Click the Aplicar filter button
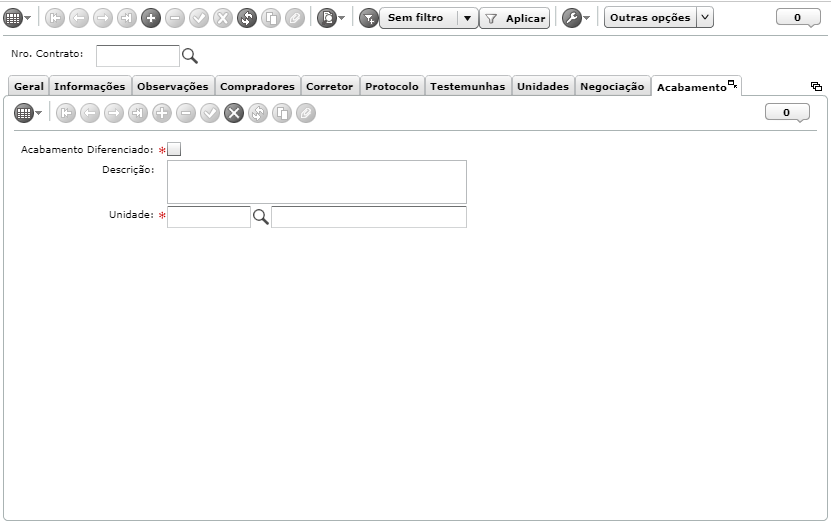 pos(515,18)
